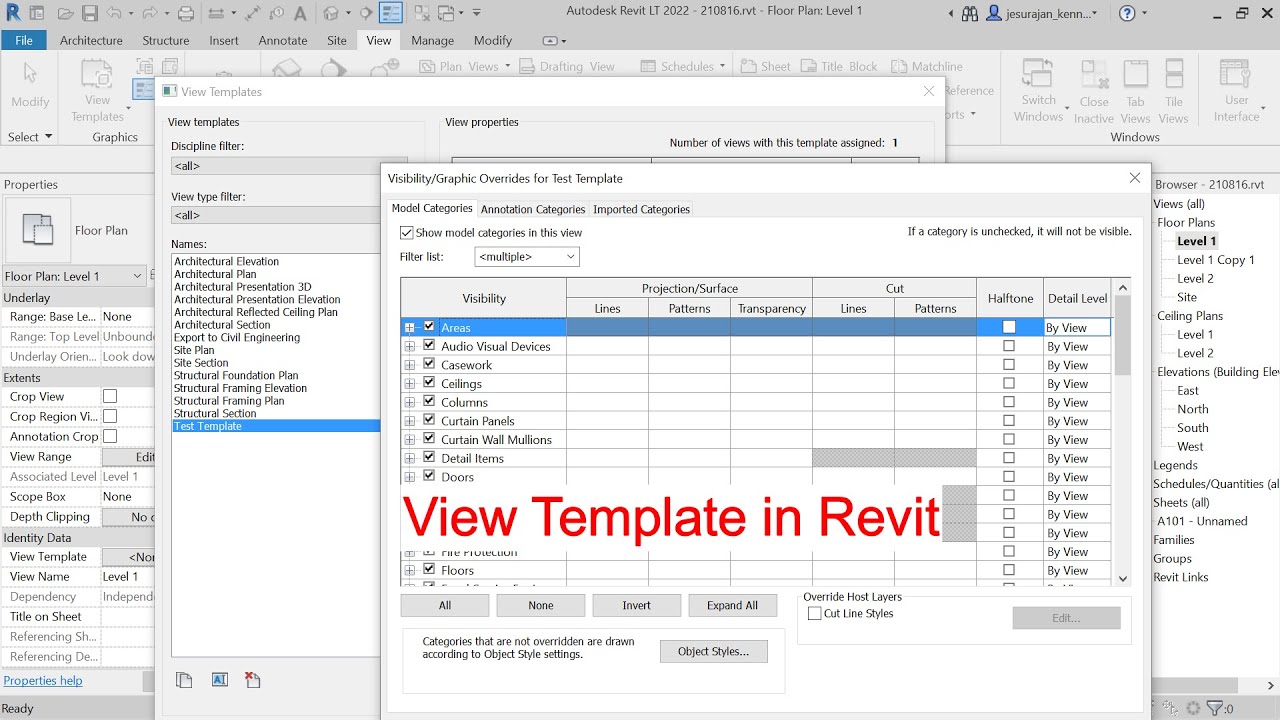Select 'Site Plan' in template names list

(x=194, y=350)
